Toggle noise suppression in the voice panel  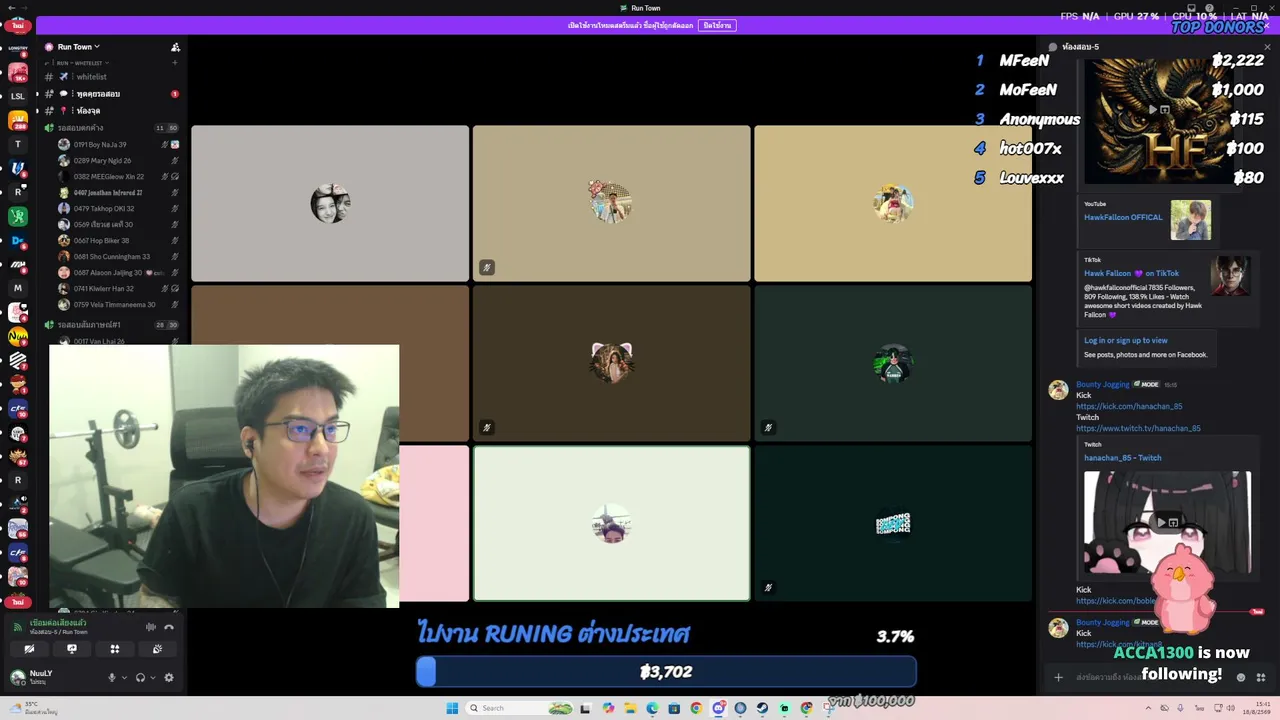click(x=151, y=627)
